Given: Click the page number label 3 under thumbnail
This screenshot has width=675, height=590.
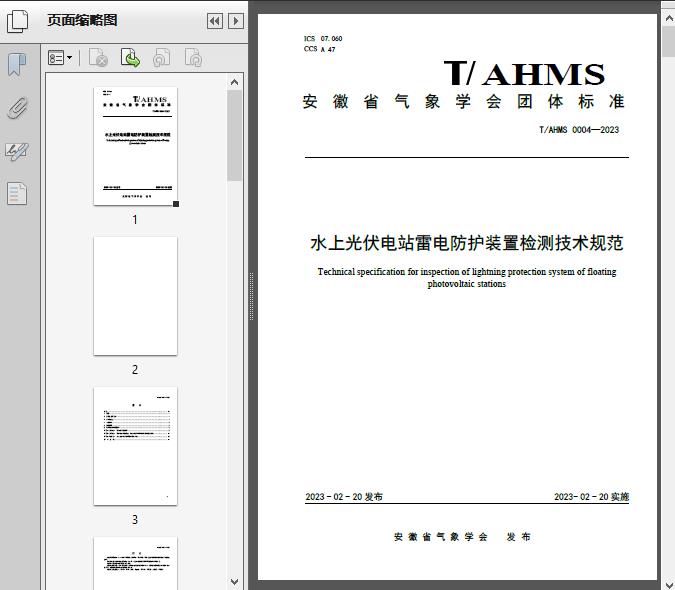Looking at the screenshot, I should click(x=135, y=520).
